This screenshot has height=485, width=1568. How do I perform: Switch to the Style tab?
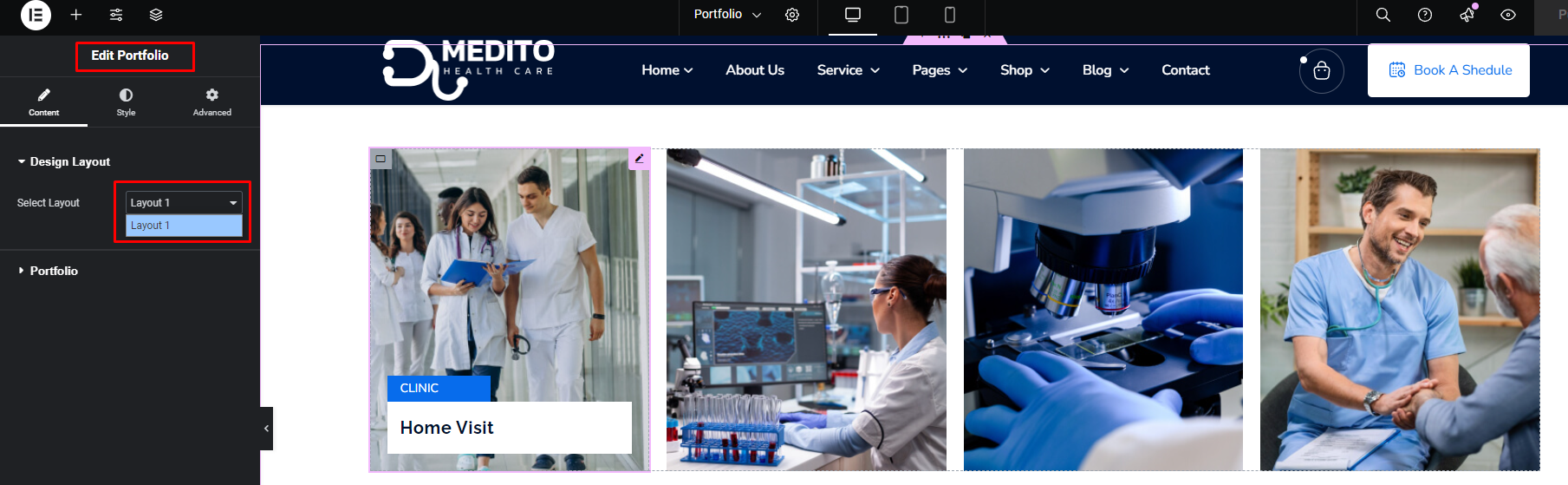(x=126, y=102)
